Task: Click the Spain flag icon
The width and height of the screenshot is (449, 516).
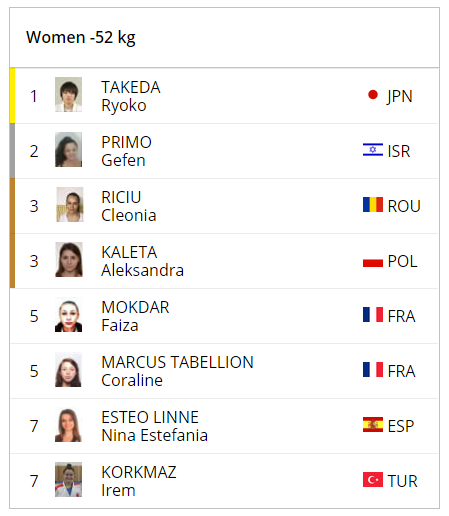Action: [x=373, y=425]
